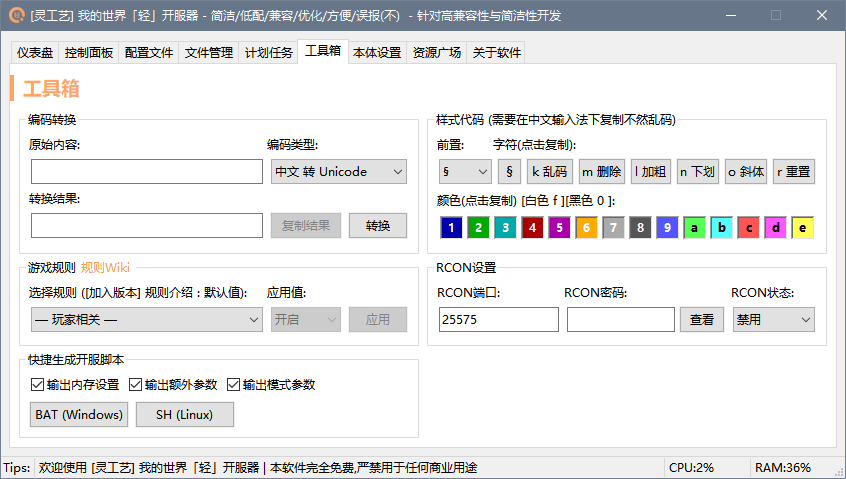
Task: Copy the l bold style code
Action: click(x=651, y=172)
